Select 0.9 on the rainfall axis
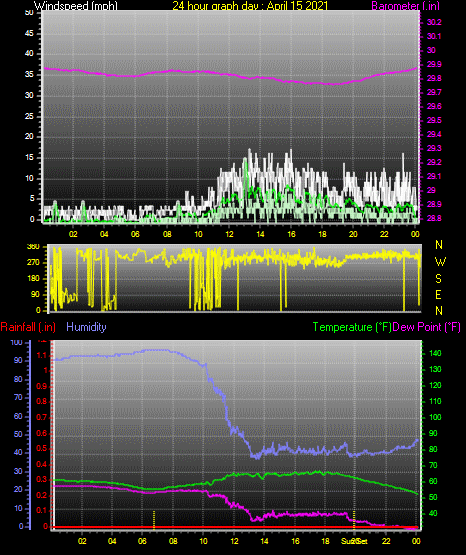466x555 pixels. (42, 386)
